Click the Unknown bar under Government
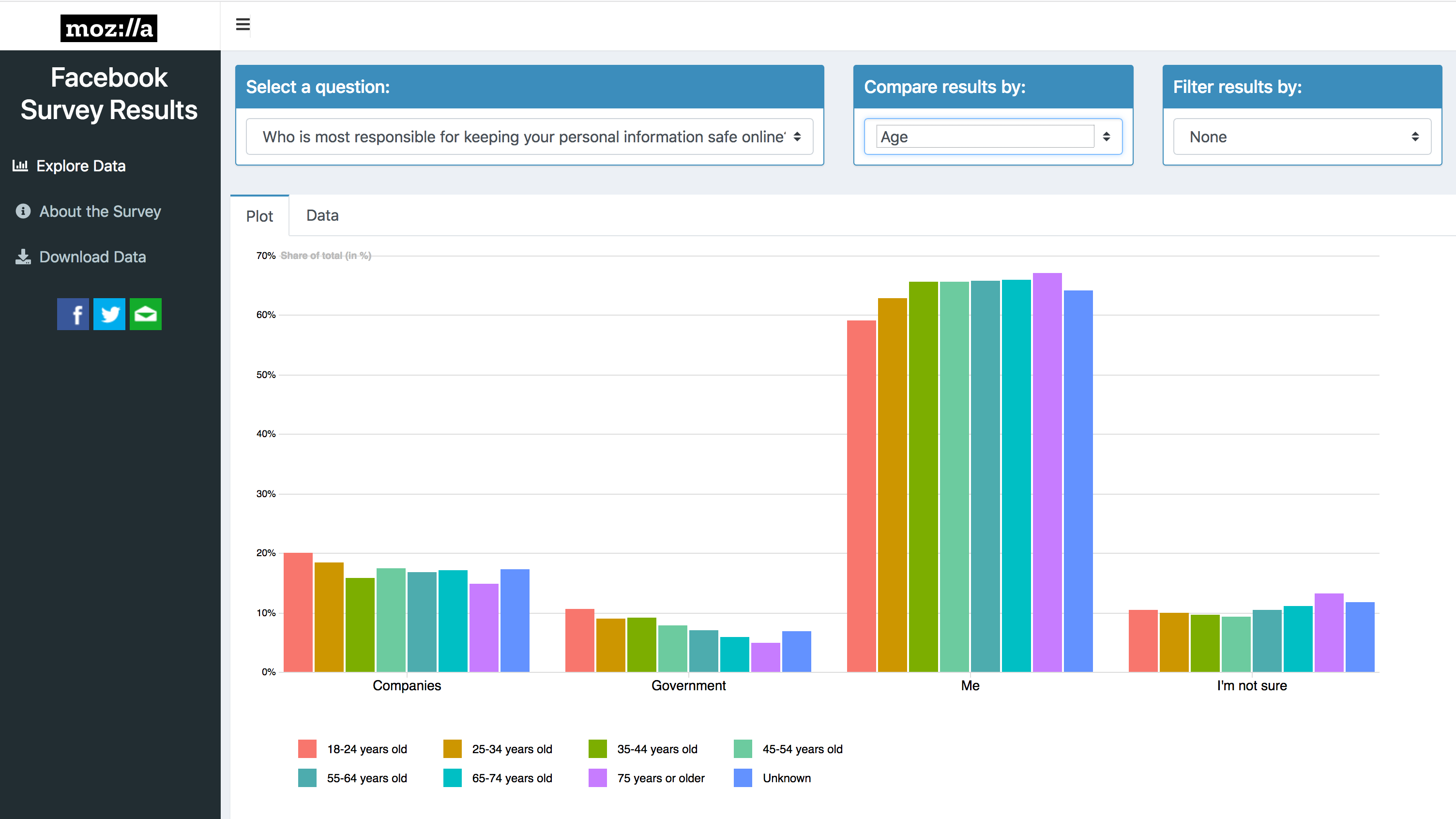The width and height of the screenshot is (1456, 819). (x=796, y=652)
